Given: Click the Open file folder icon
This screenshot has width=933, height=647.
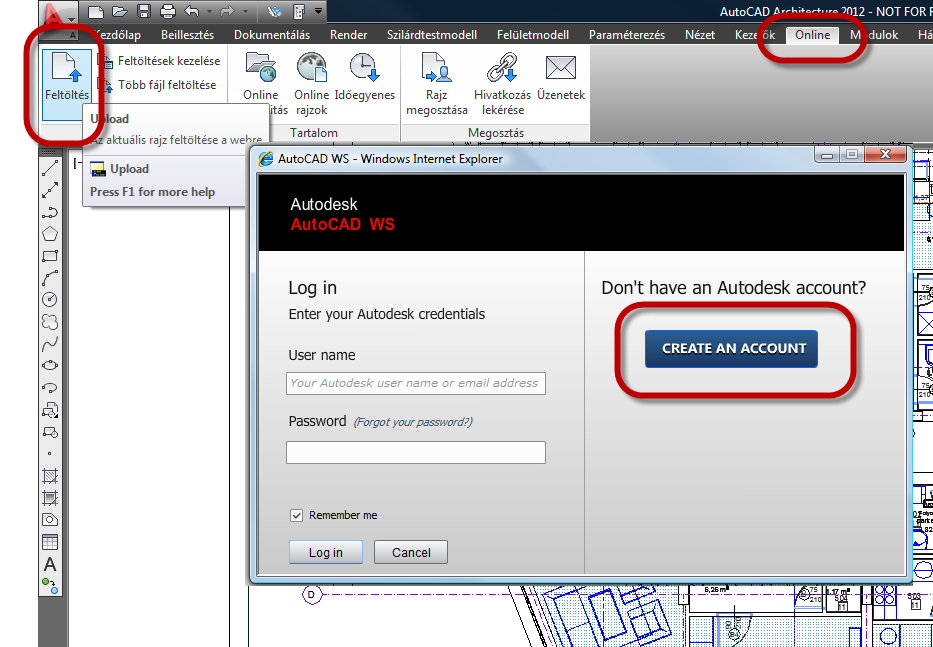Looking at the screenshot, I should tap(120, 11).
